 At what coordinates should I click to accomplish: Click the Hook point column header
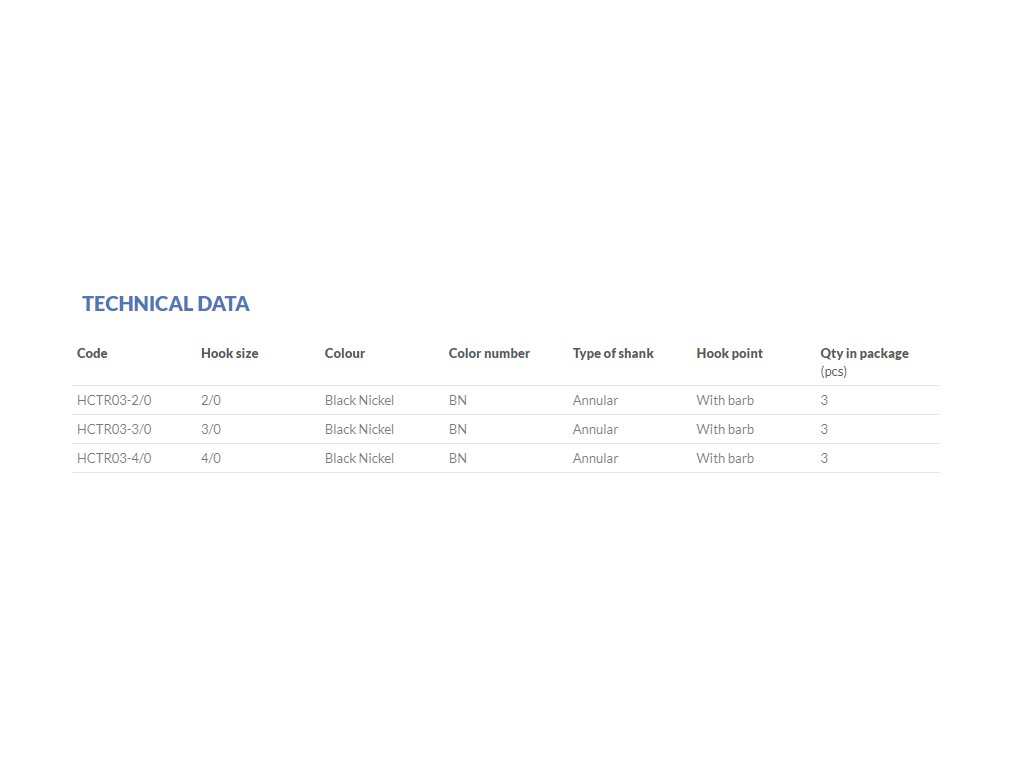[x=729, y=353]
